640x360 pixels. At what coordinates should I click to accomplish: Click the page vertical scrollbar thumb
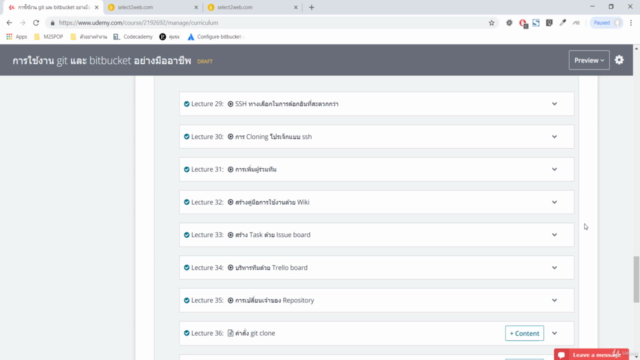pyautogui.click(x=636, y=280)
